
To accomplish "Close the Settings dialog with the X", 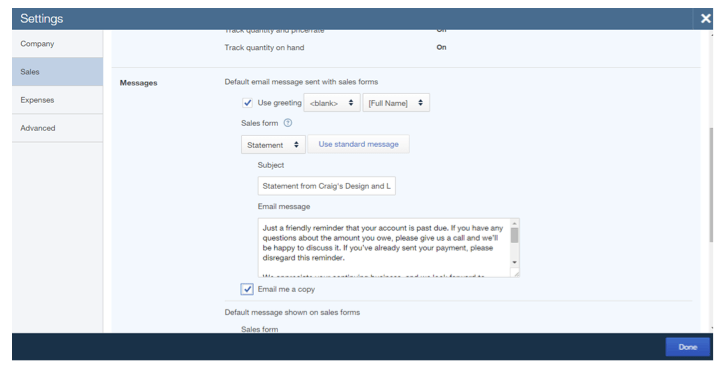I will [x=705, y=19].
